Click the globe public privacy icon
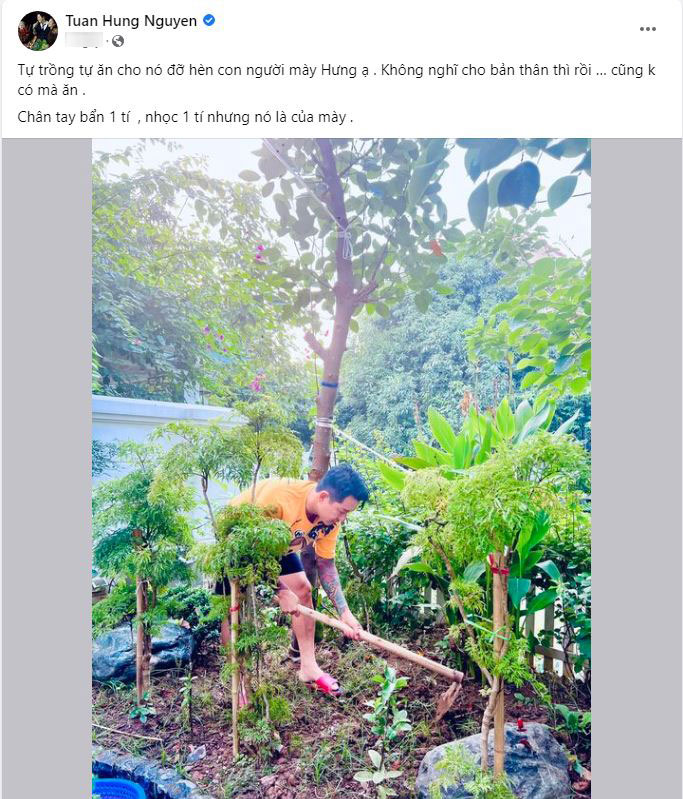Image resolution: width=683 pixels, height=799 pixels. 118,41
